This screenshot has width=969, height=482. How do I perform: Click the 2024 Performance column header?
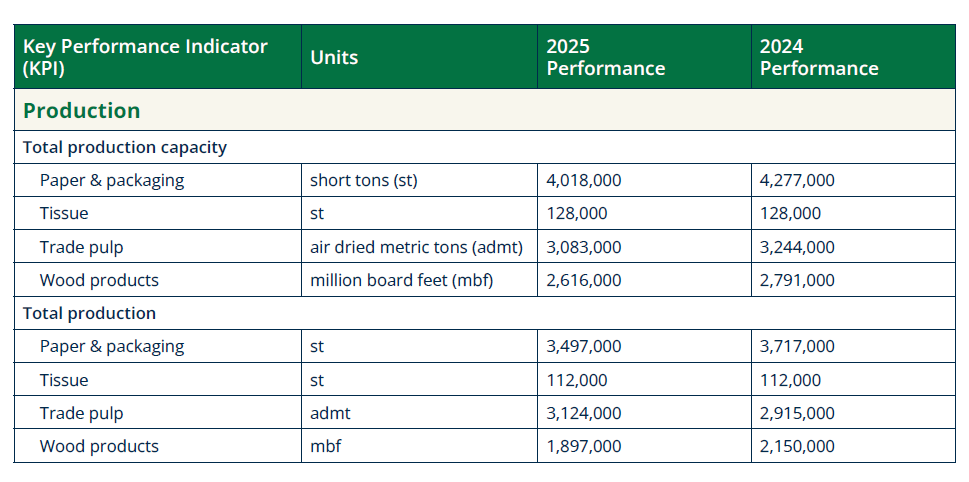[819, 57]
